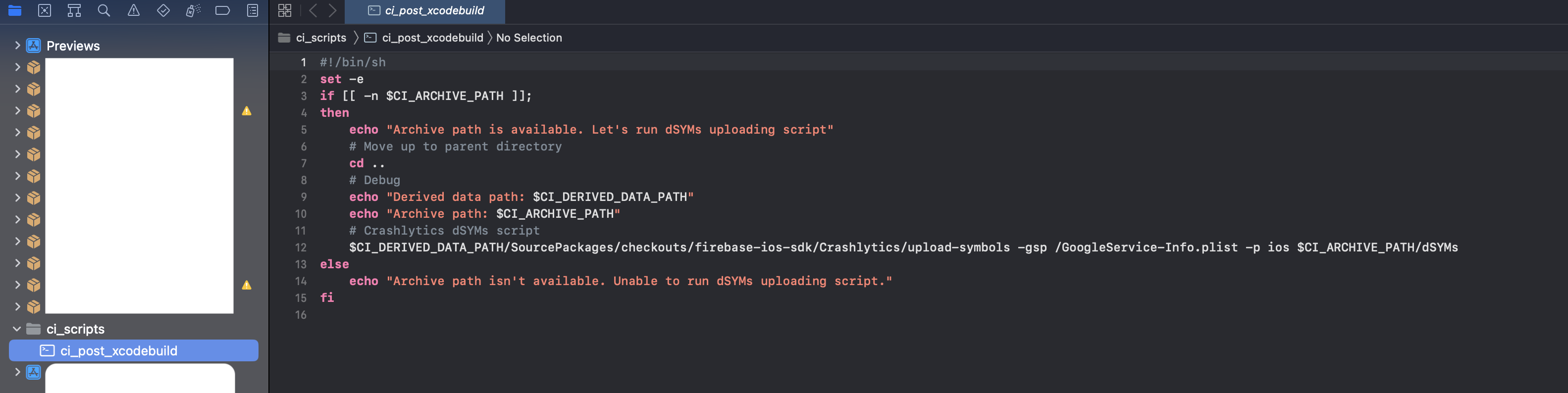Click the "# Move up to parent directory" comment
Screen dimensions: 1568x393
point(455,147)
